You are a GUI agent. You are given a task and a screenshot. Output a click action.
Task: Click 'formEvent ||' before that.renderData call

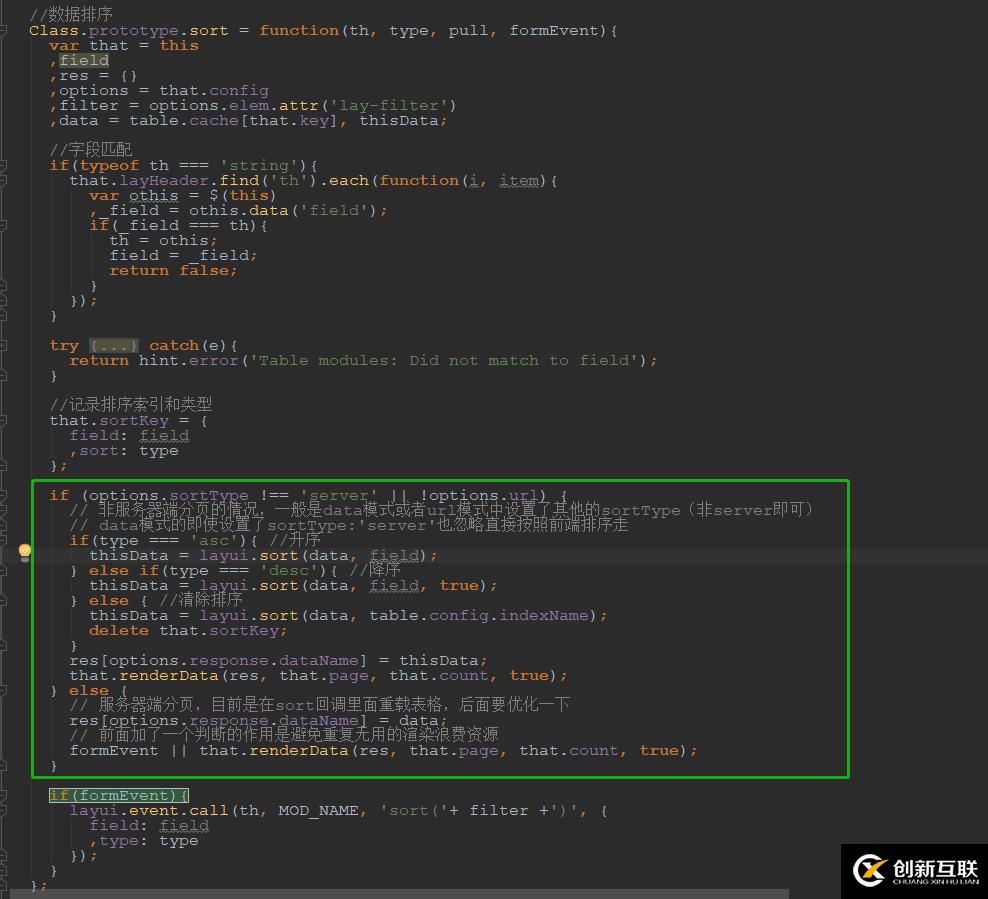[x=129, y=751]
